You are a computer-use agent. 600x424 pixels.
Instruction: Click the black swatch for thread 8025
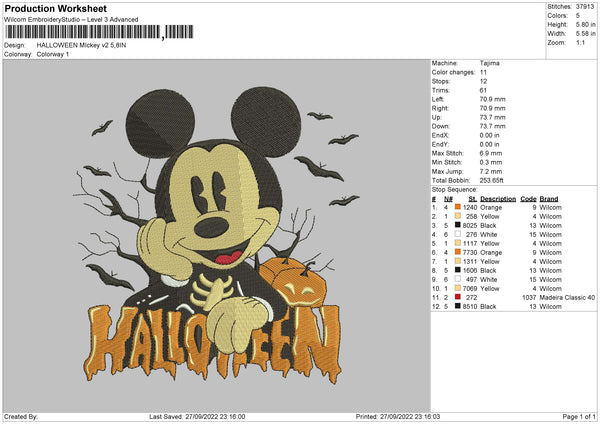pos(457,225)
